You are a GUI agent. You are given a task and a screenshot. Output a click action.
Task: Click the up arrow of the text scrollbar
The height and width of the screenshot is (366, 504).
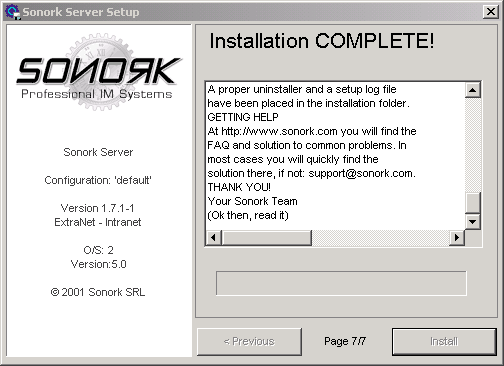[473, 90]
